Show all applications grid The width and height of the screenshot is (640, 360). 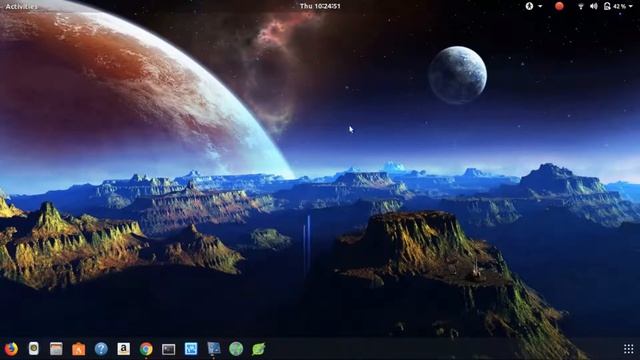click(629, 349)
